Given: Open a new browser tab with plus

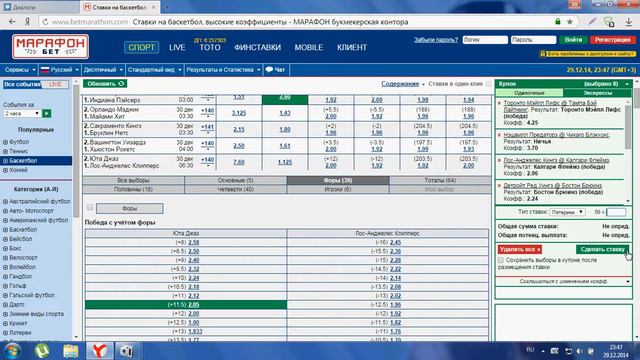Looking at the screenshot, I should pyautogui.click(x=167, y=7).
